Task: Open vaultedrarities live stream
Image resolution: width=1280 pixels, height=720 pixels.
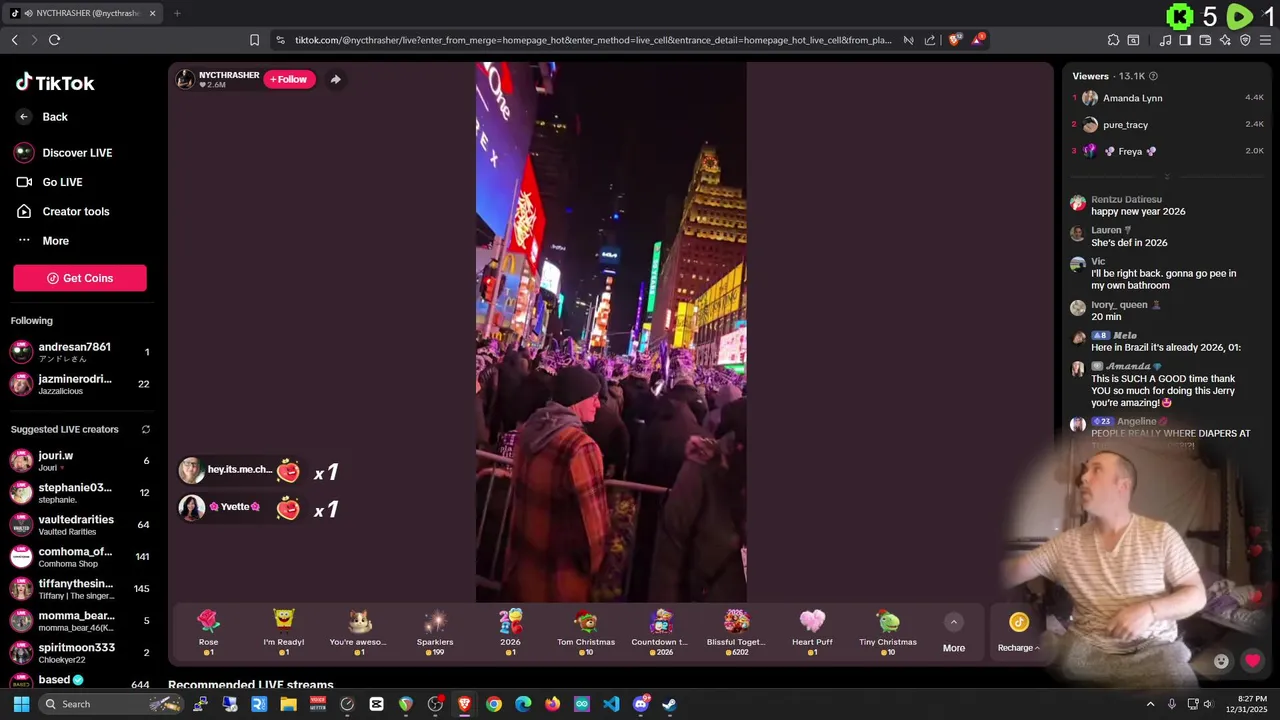Action: point(80,525)
